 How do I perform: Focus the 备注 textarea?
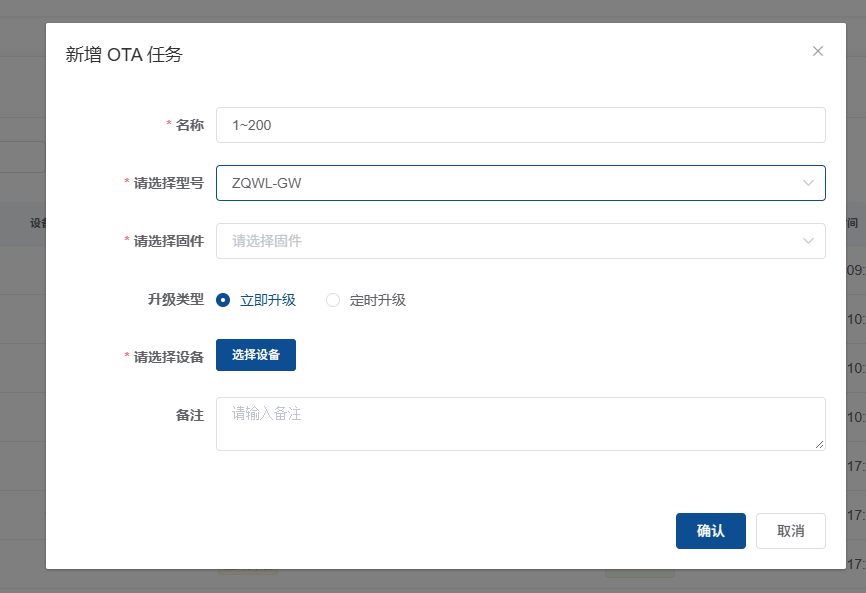click(521, 424)
